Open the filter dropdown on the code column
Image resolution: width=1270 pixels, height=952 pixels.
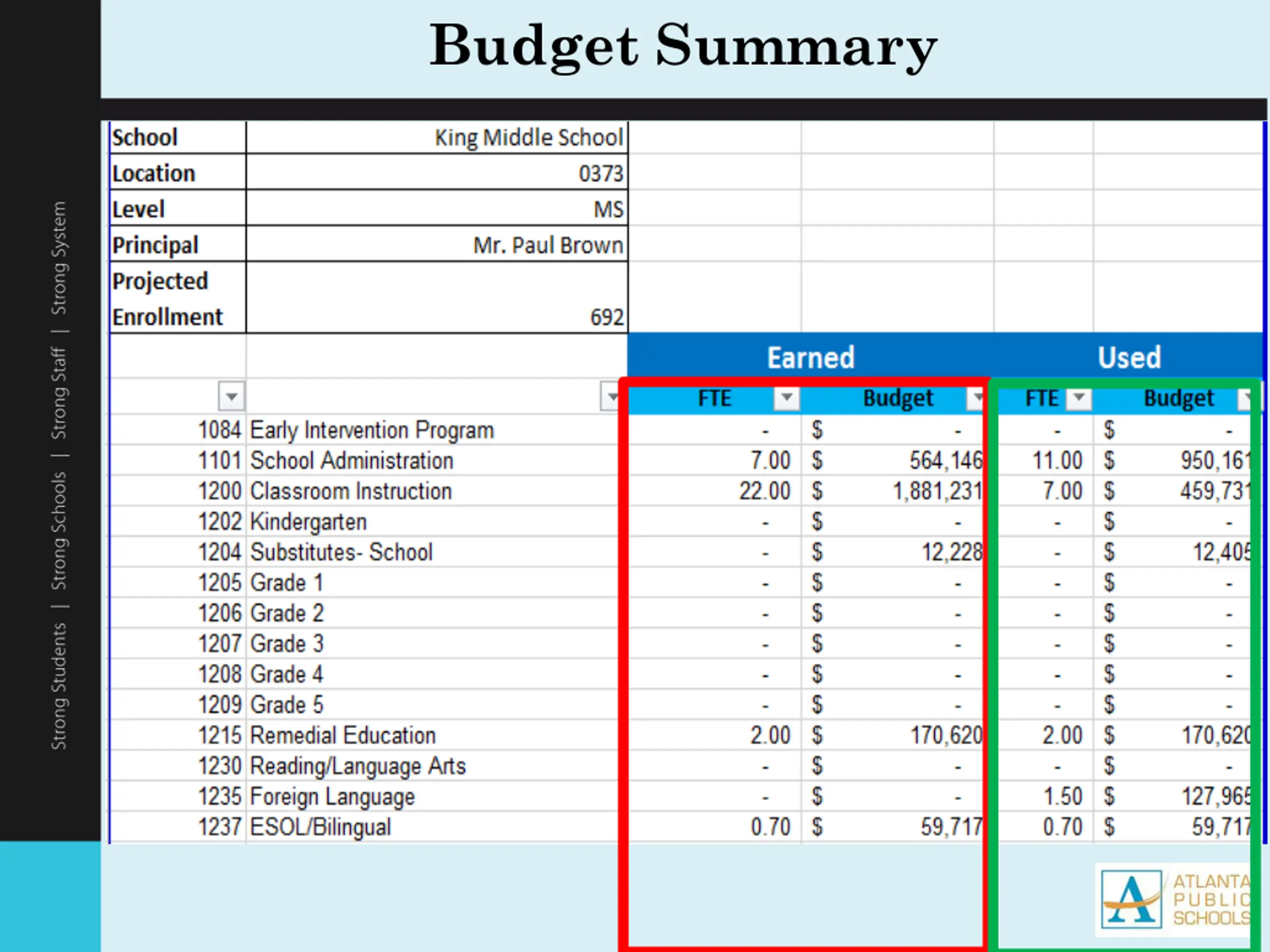(x=231, y=396)
